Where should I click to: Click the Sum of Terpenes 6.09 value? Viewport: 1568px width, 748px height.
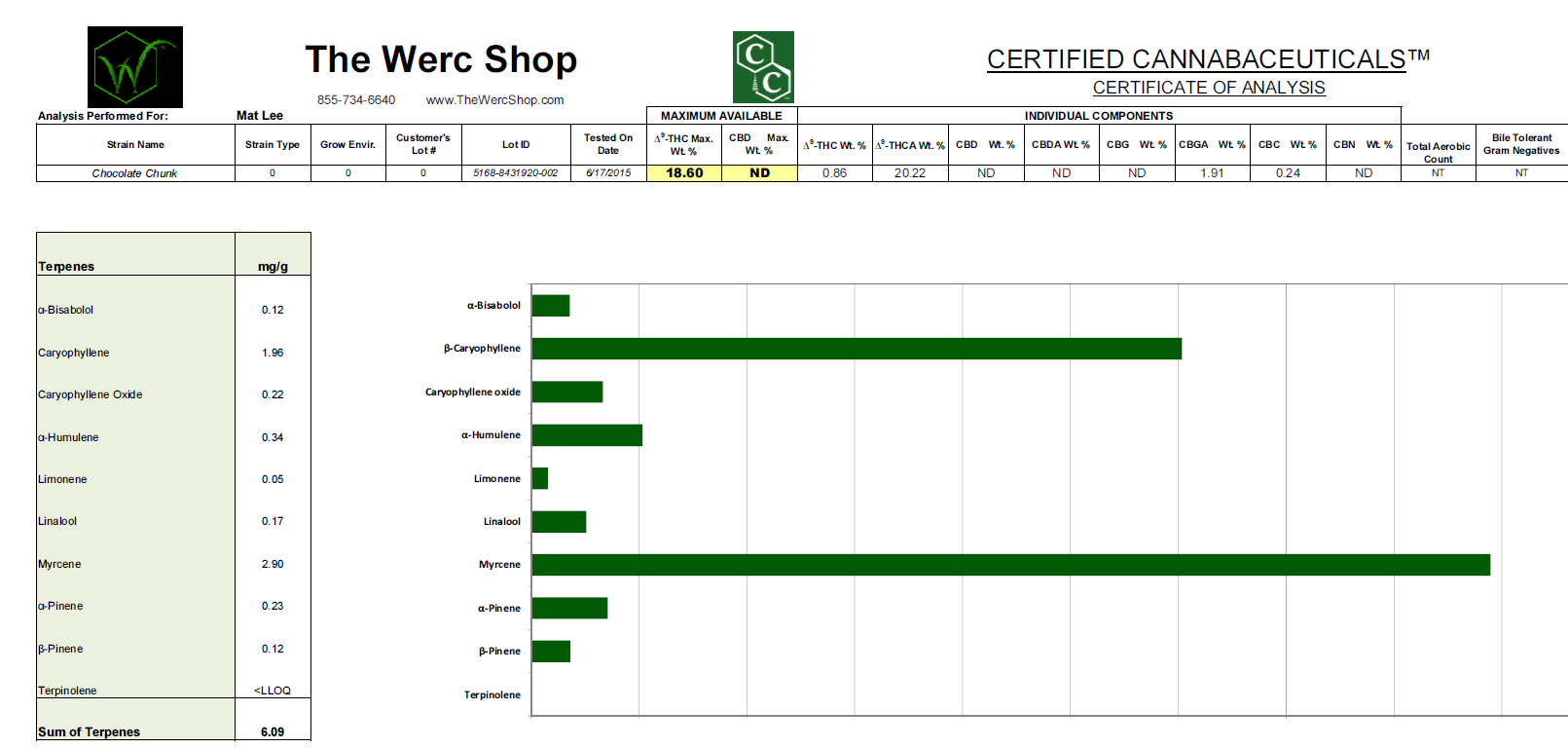[273, 732]
